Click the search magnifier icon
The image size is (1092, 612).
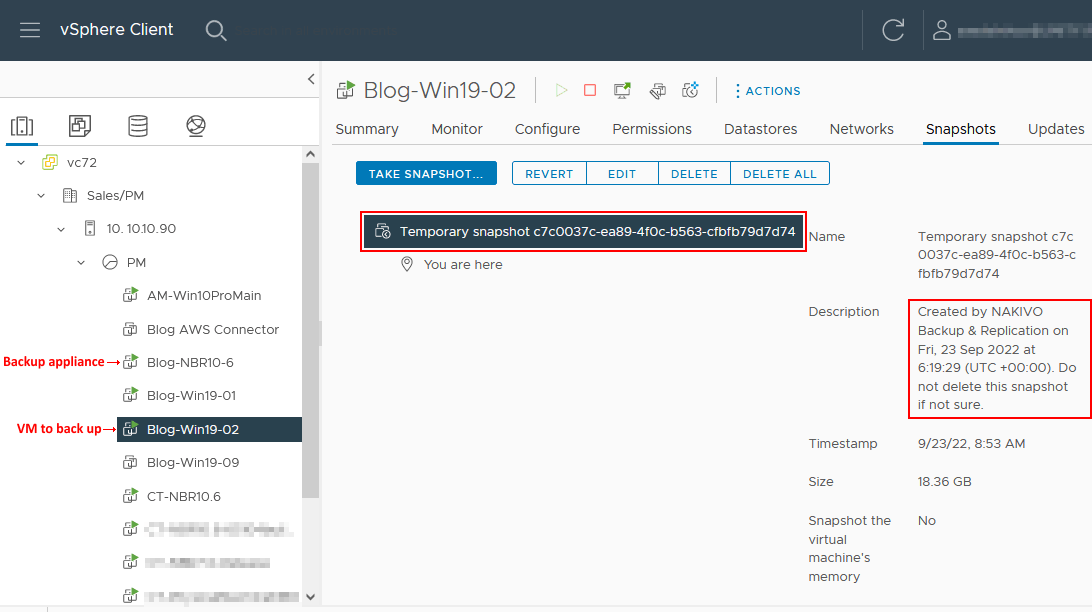[x=216, y=30]
